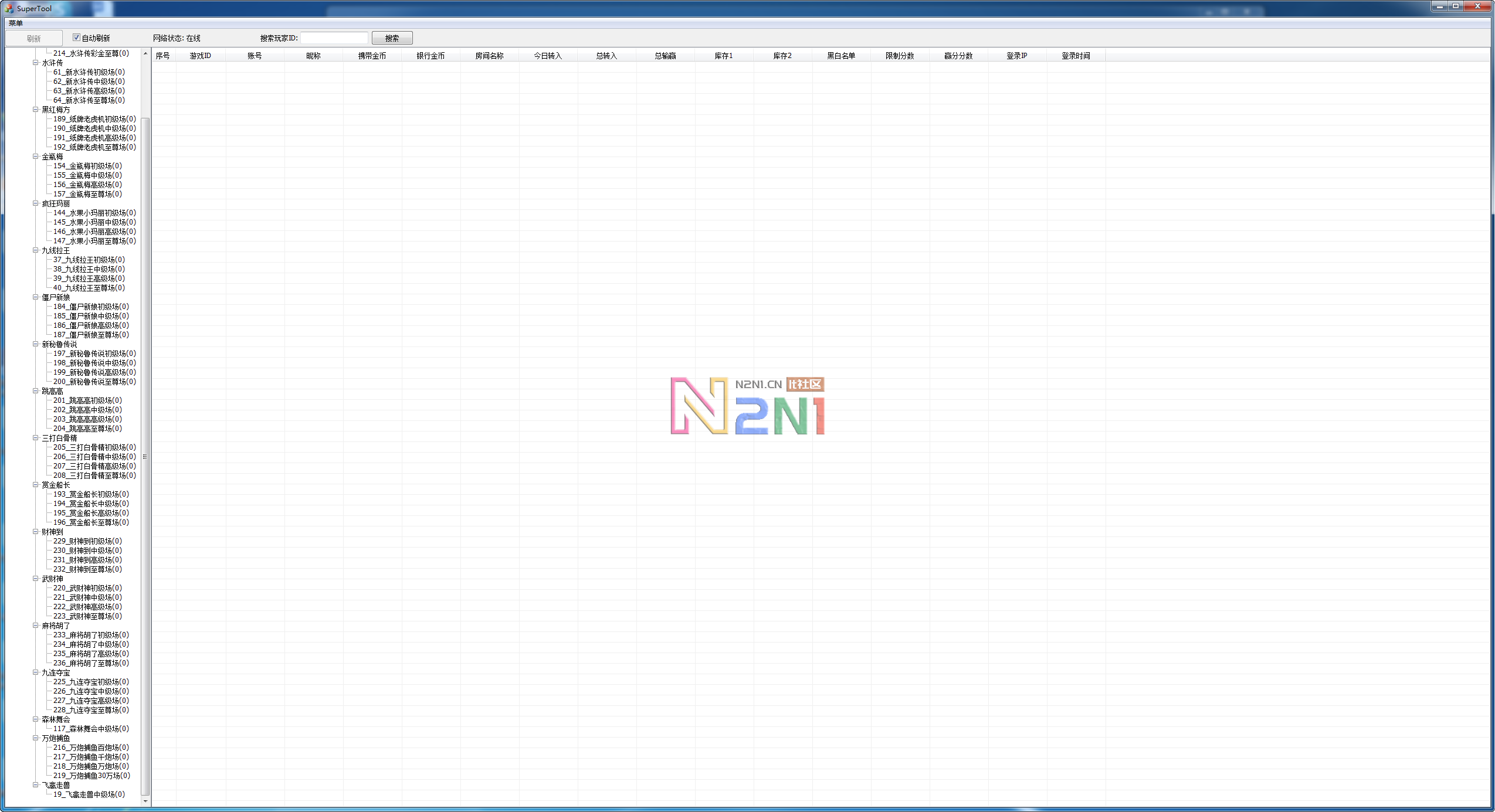Collapse the 九线拉王 tree node
This screenshot has height=812, width=1495.
click(36, 250)
